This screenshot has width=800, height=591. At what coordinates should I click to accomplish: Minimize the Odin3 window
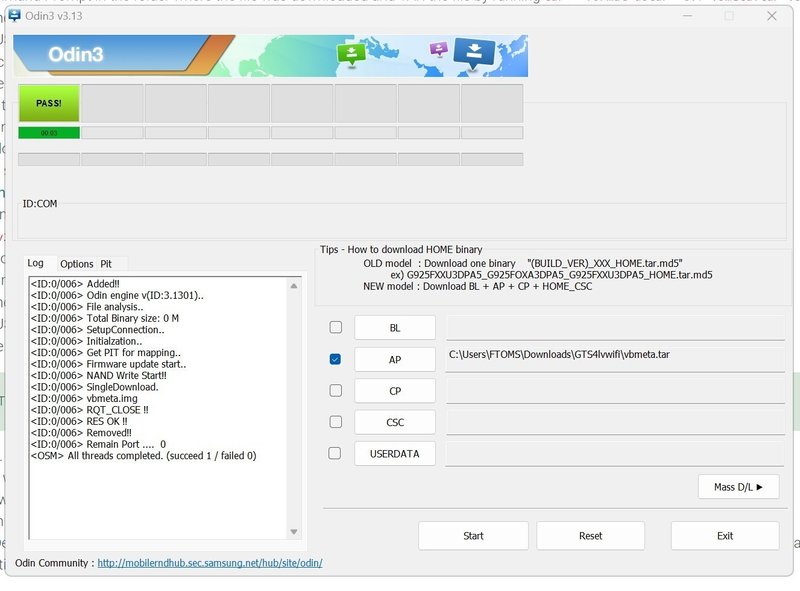[x=687, y=16]
